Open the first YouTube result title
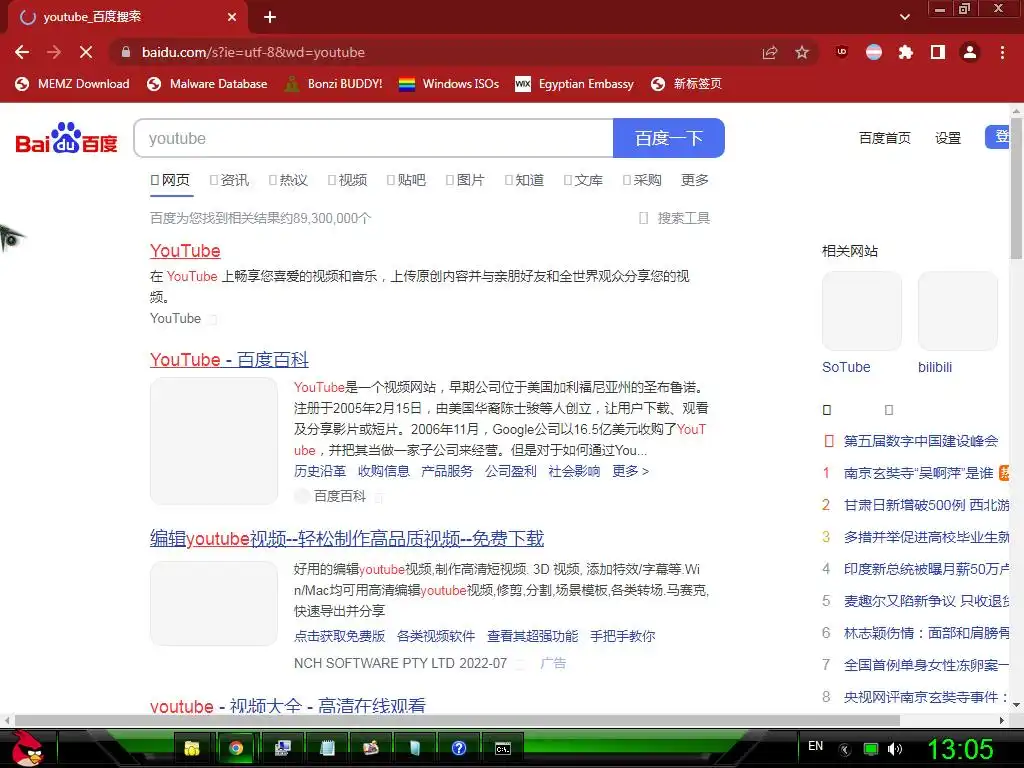The width and height of the screenshot is (1024, 768). tap(185, 251)
